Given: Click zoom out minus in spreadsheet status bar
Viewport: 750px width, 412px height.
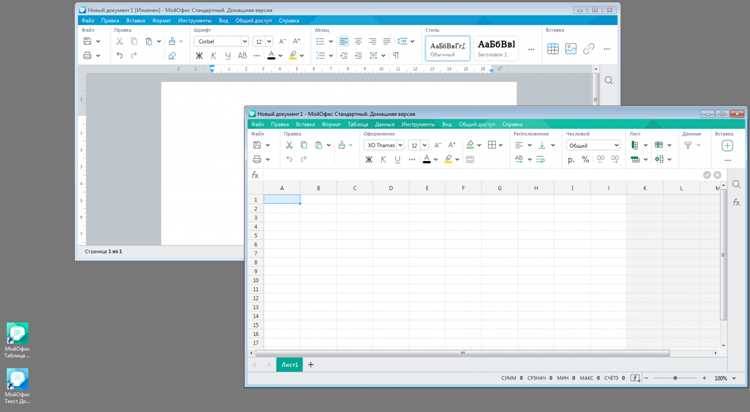Looking at the screenshot, I should tap(646, 378).
